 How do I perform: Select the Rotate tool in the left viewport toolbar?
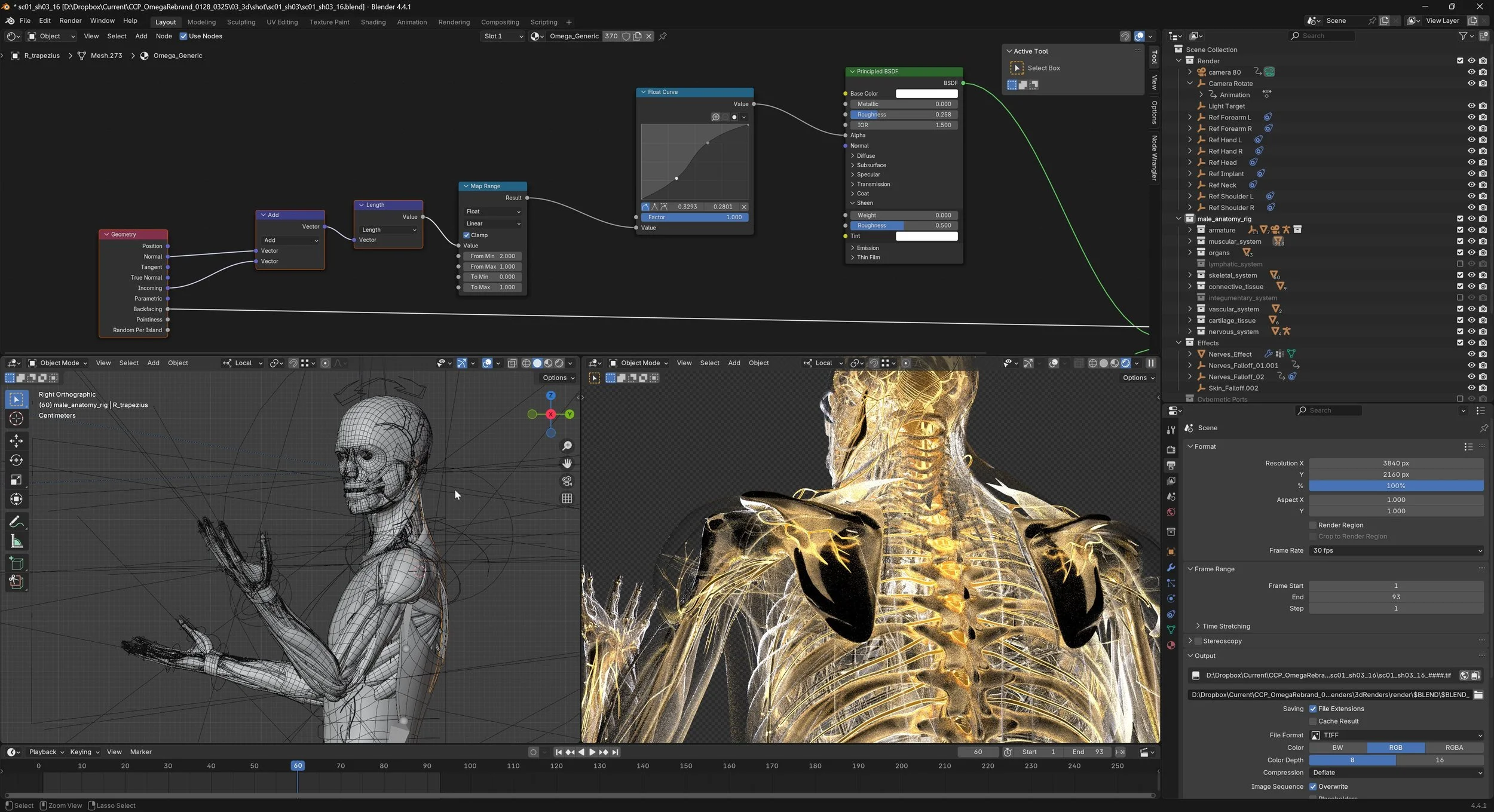click(16, 460)
